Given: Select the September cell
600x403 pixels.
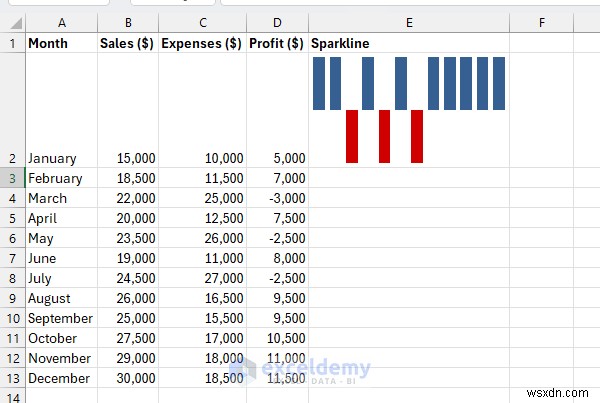Looking at the screenshot, I should [62, 318].
